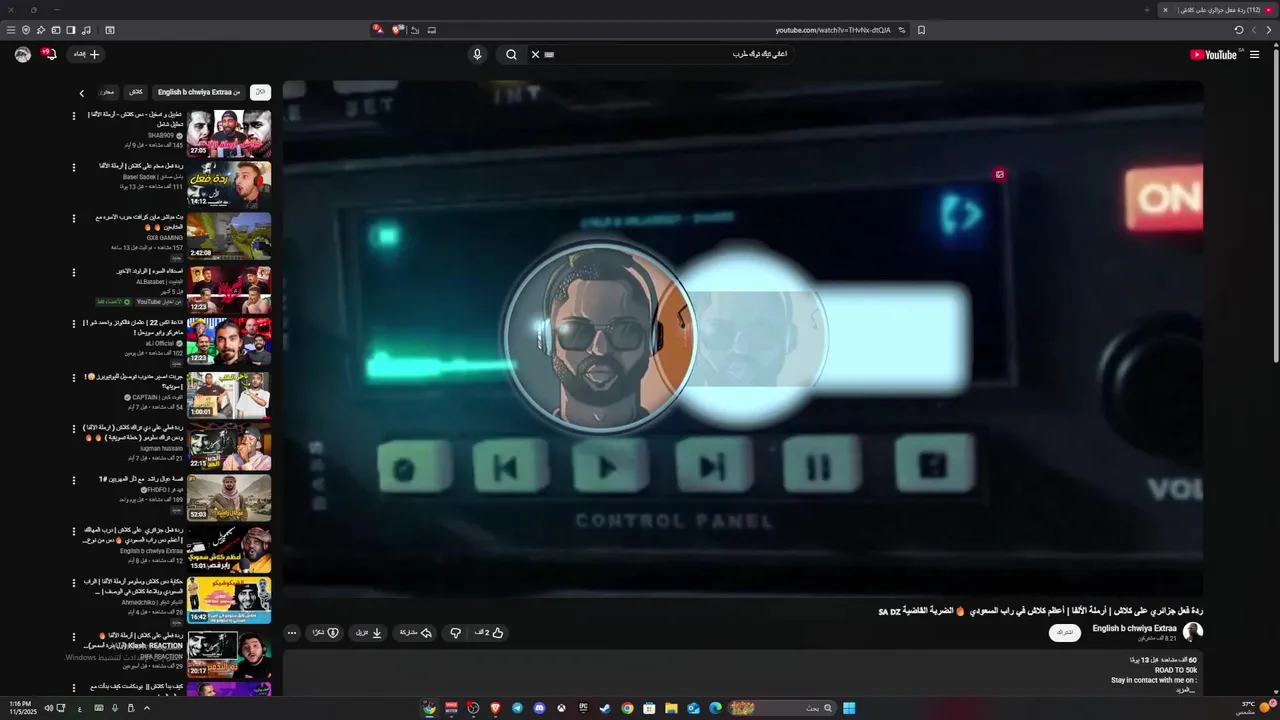Click the video player to toggle playback
1280x720 pixels.
pyautogui.click(x=742, y=338)
